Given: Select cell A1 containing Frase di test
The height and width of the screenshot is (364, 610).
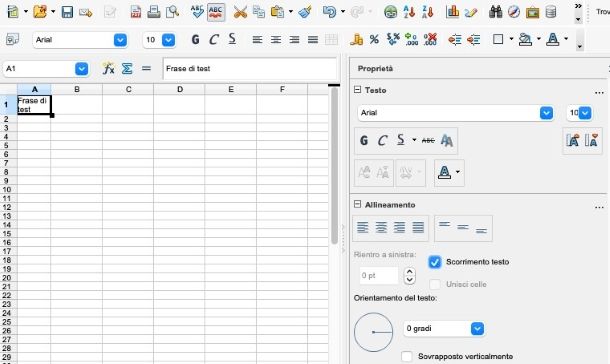Looking at the screenshot, I should pyautogui.click(x=34, y=105).
